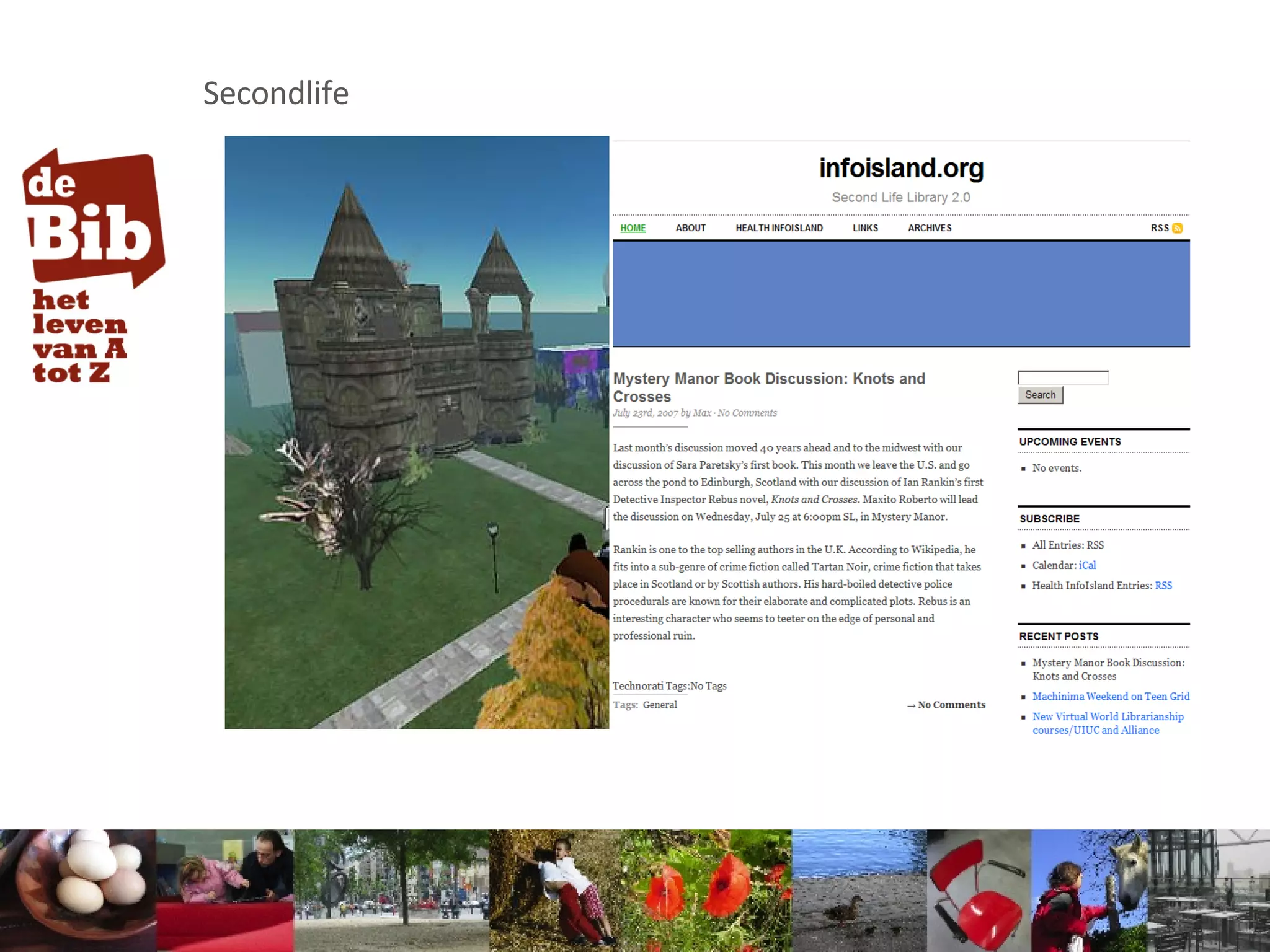
Task: Click the General tag link
Action: (x=660, y=705)
